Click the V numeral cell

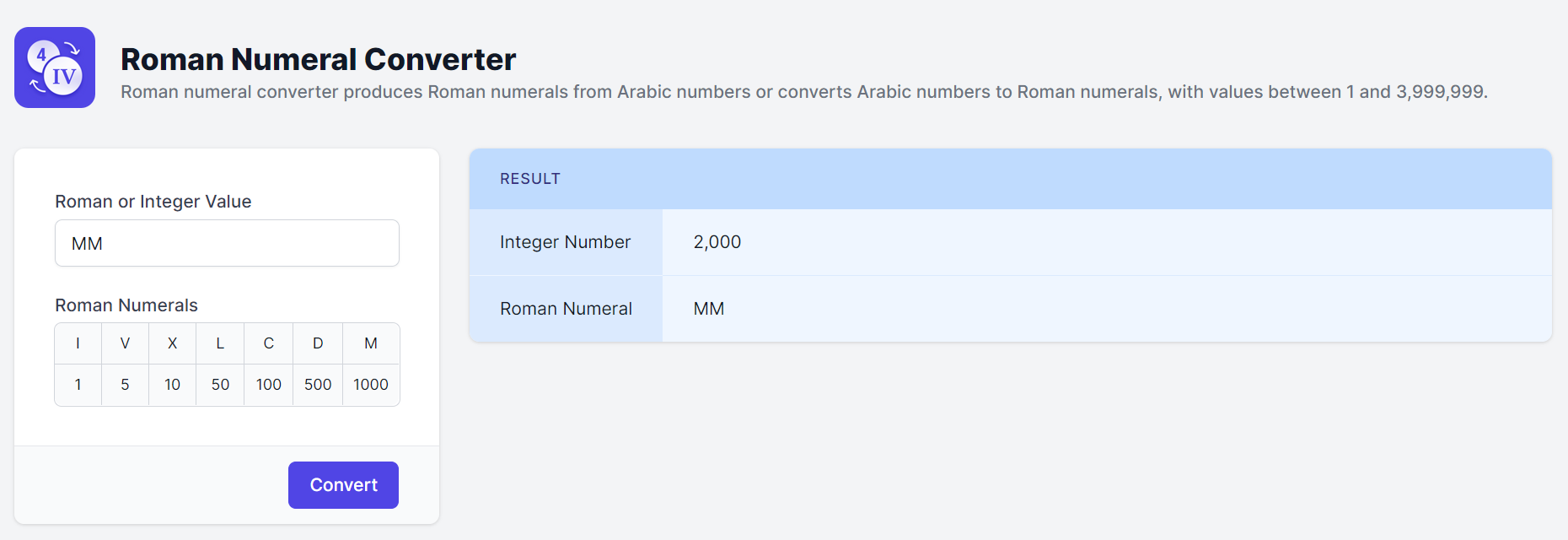[125, 343]
